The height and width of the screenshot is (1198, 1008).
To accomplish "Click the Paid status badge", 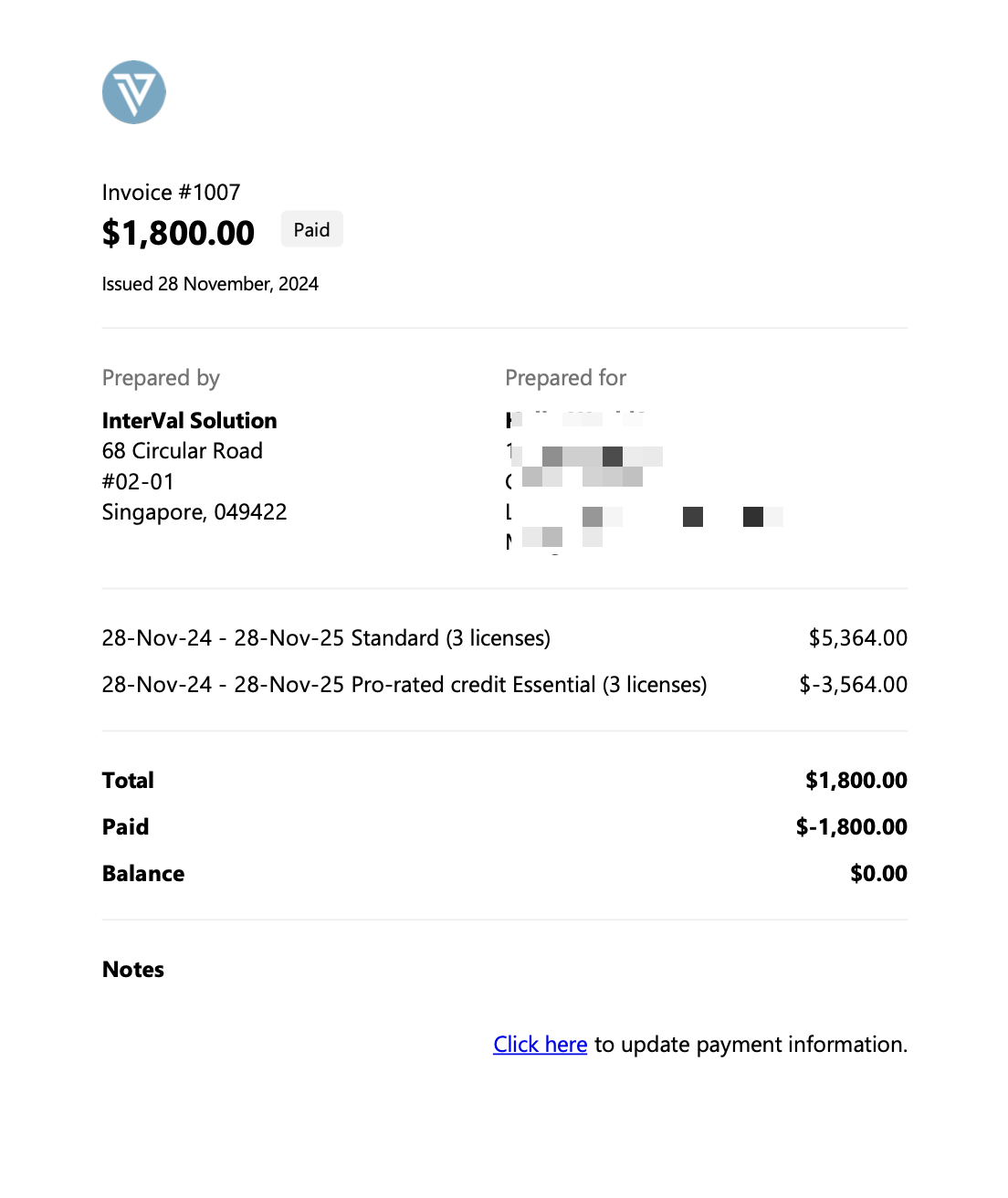I will 311,230.
